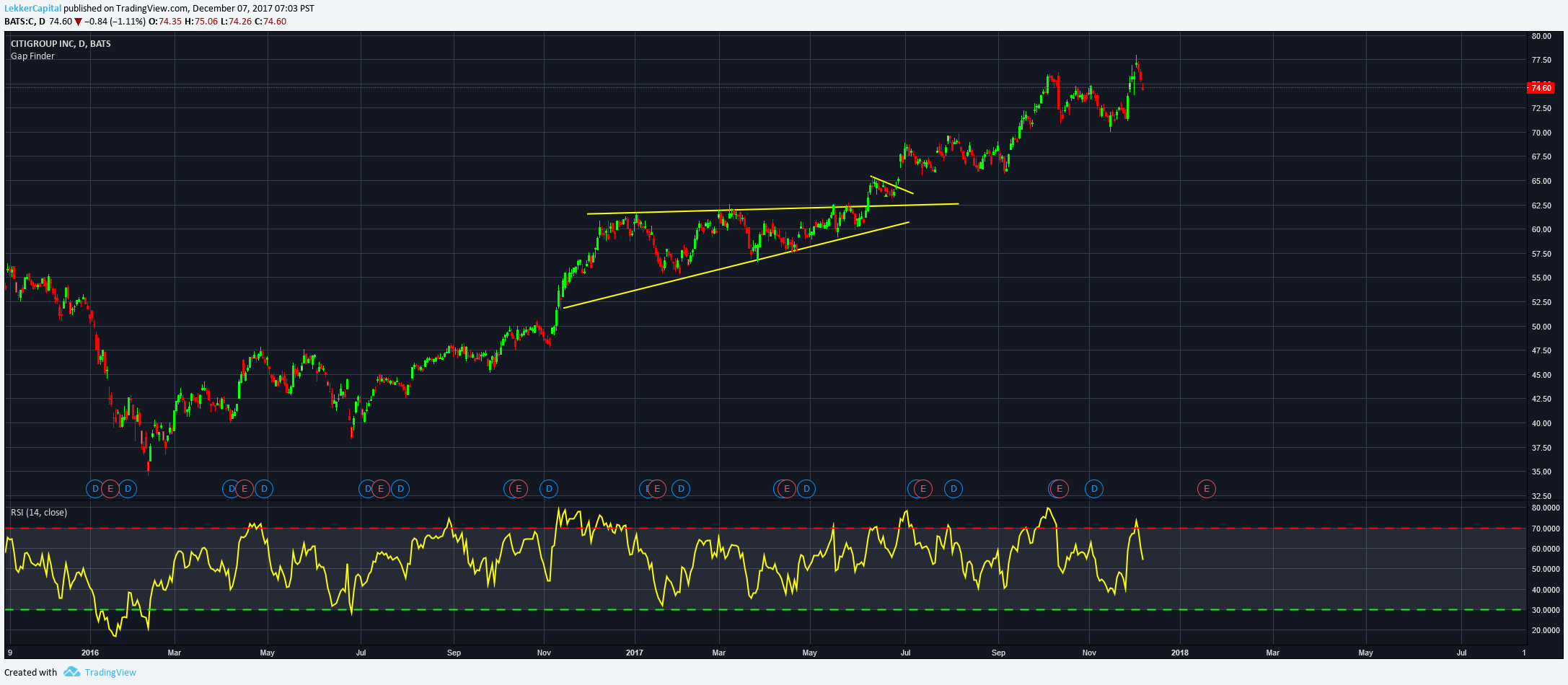Click the 2018 label on time axis
This screenshot has height=685, width=1568.
(1180, 653)
